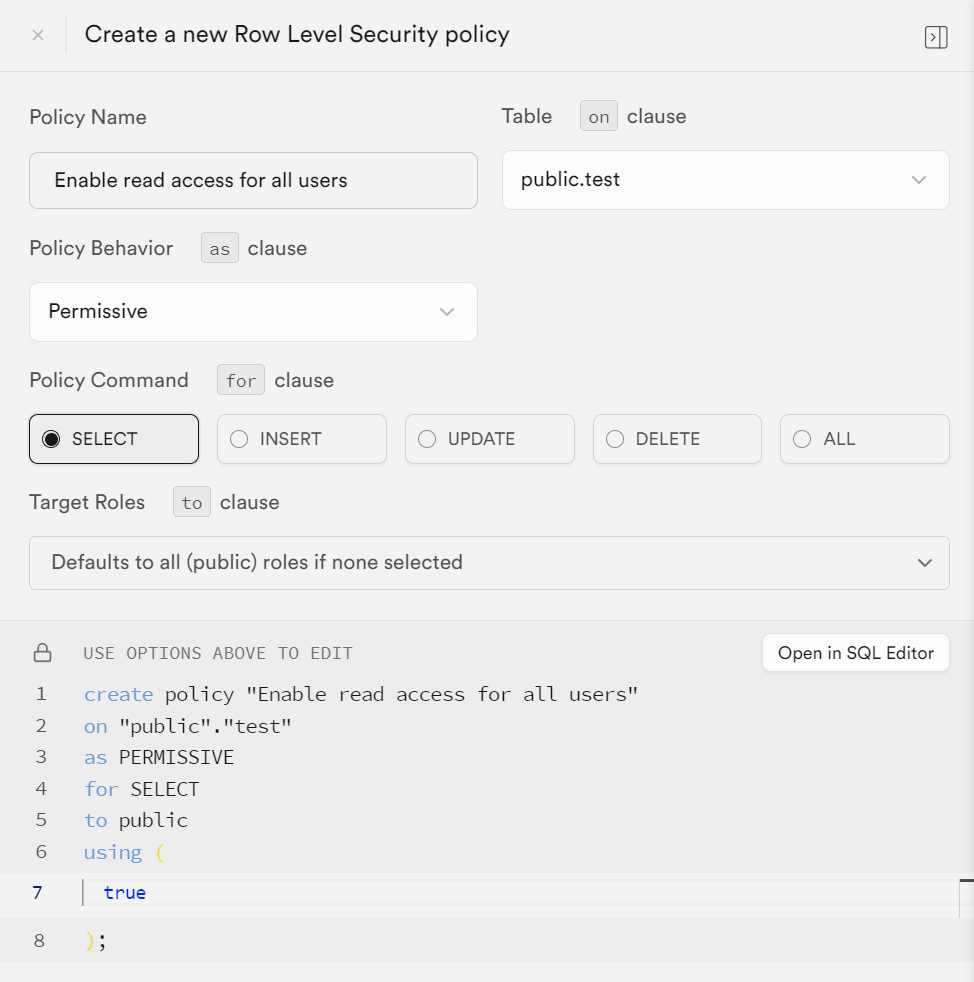This screenshot has width=974, height=982.
Task: Open the public.test table dropdown
Action: point(725,180)
